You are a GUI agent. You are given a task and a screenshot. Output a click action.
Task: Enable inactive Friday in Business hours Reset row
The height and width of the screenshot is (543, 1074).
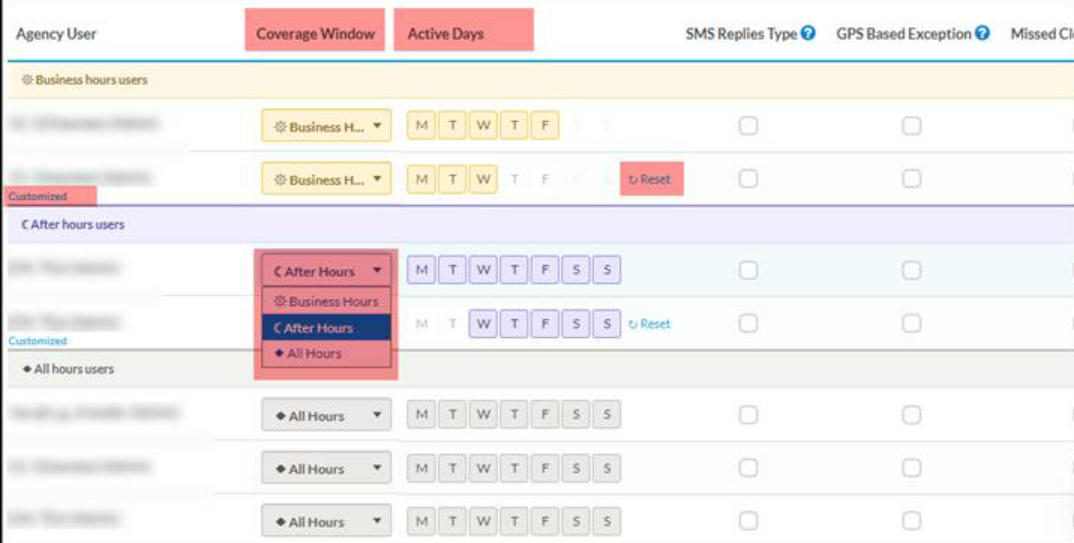[x=545, y=179]
